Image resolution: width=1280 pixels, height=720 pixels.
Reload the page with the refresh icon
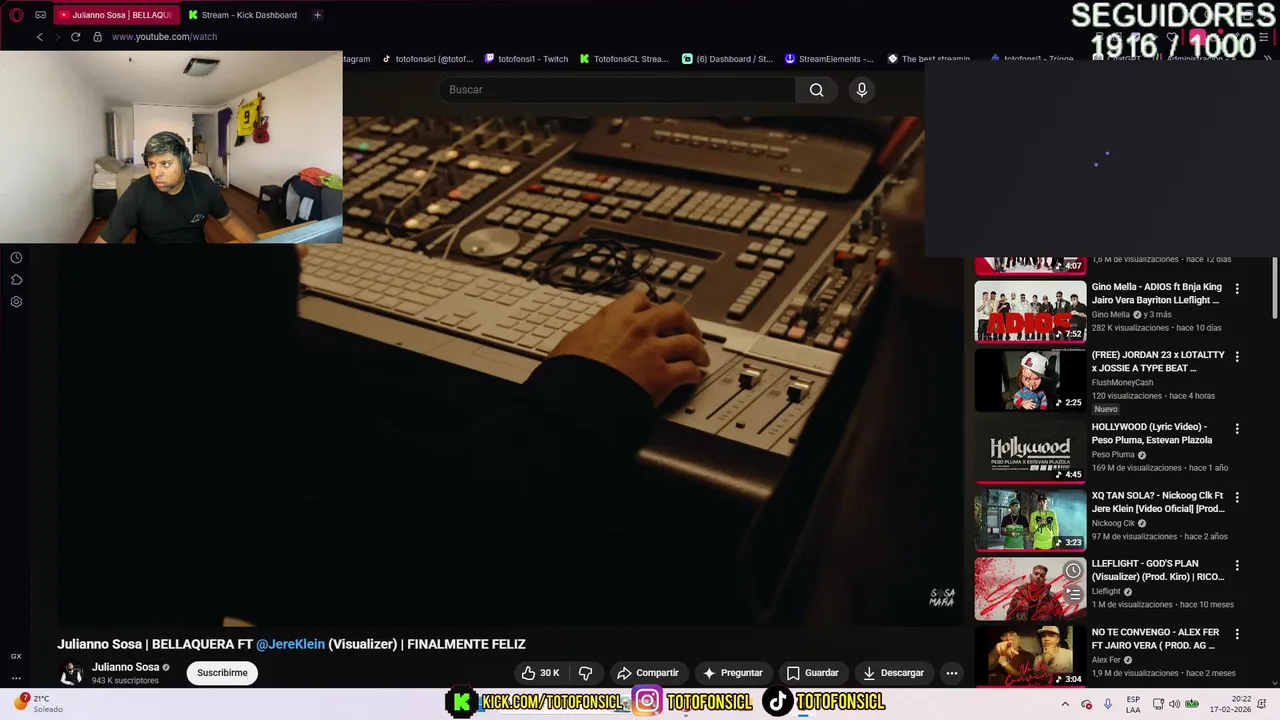click(75, 37)
